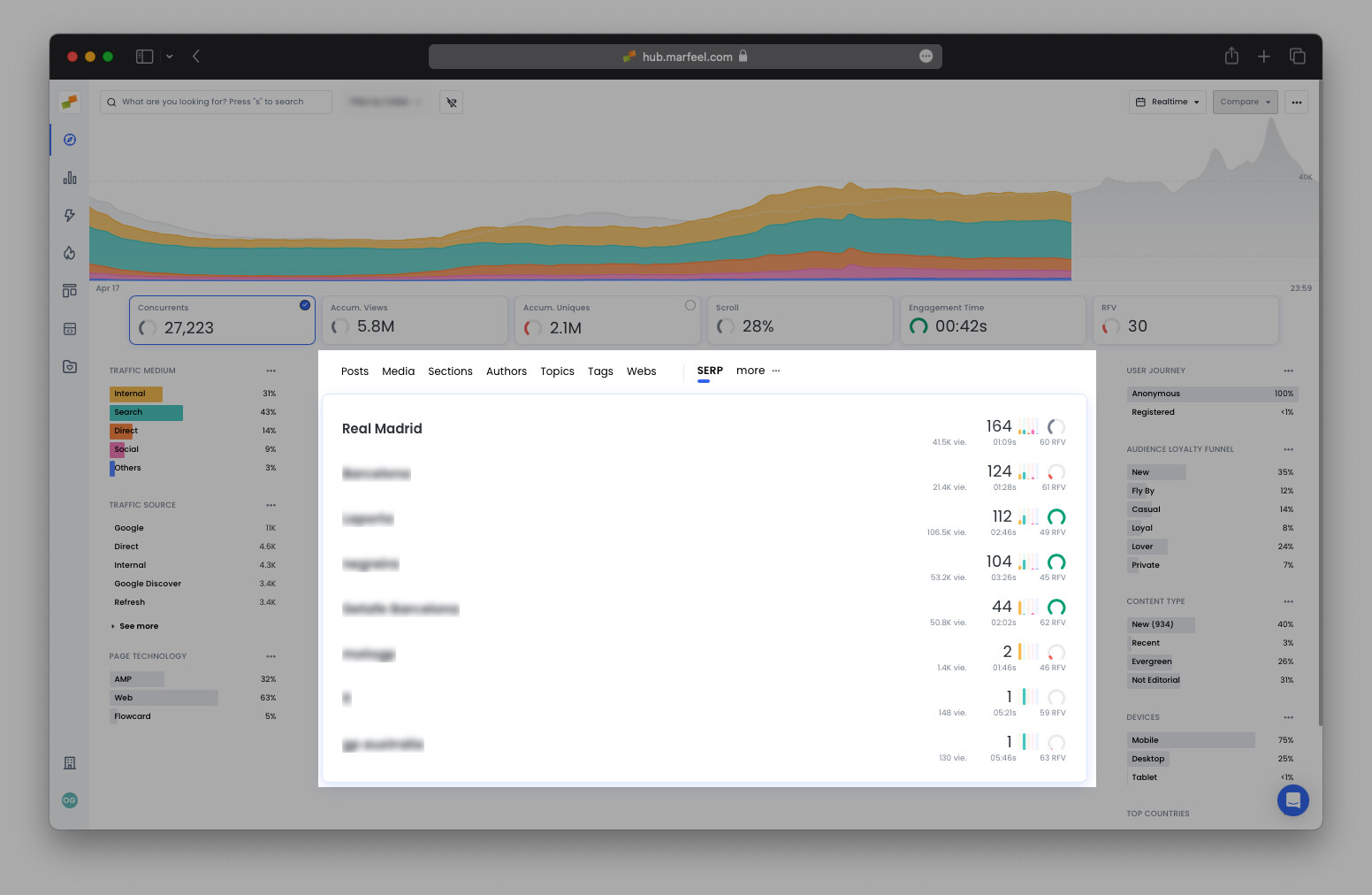Toggle the Search traffic medium filter
The width and height of the screenshot is (1372, 895).
(x=146, y=412)
